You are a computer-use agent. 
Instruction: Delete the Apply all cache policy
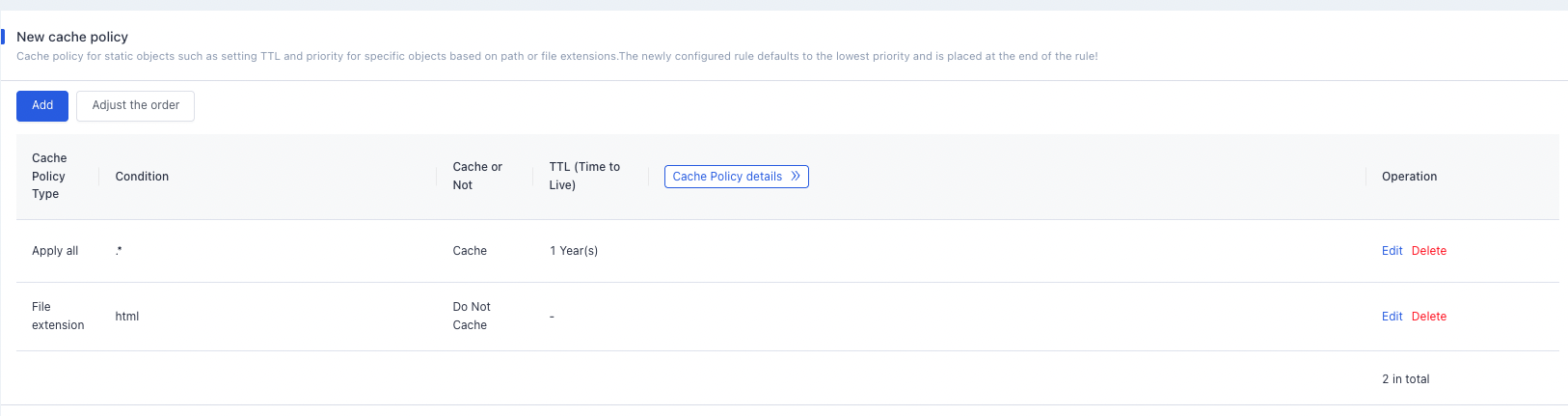(1428, 251)
